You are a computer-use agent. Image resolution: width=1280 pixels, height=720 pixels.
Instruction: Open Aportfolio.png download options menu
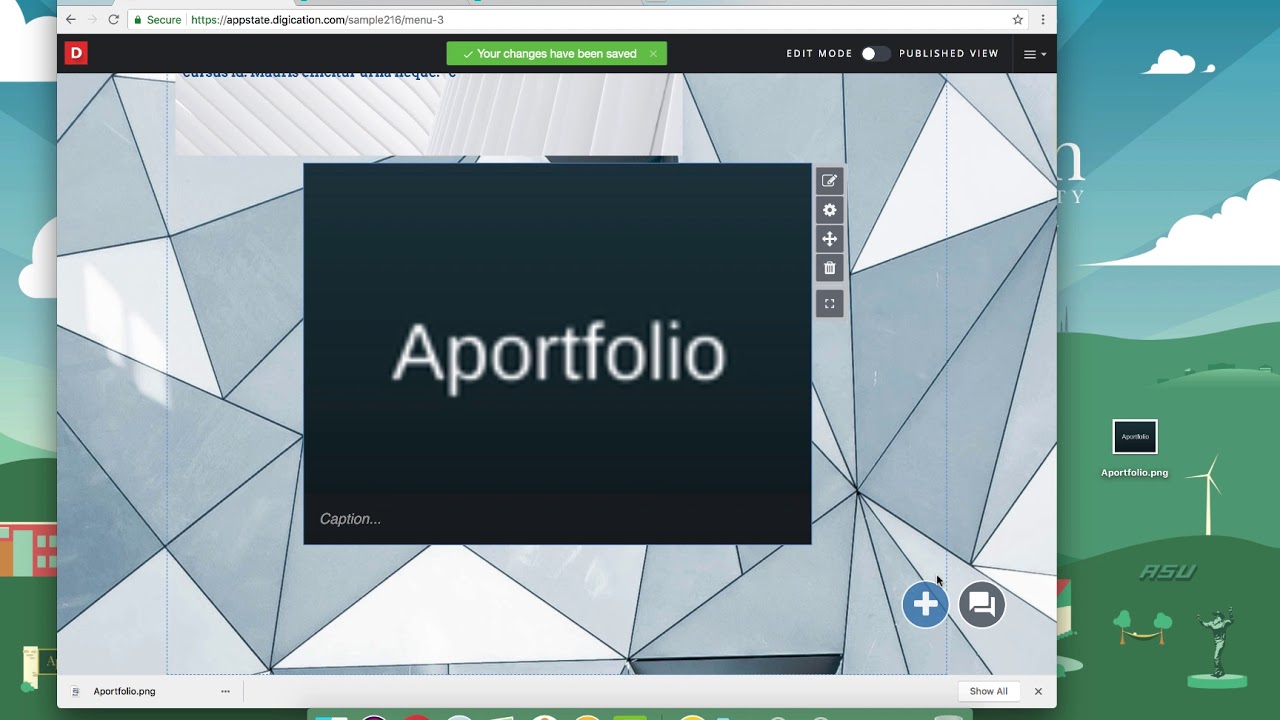[x=225, y=691]
